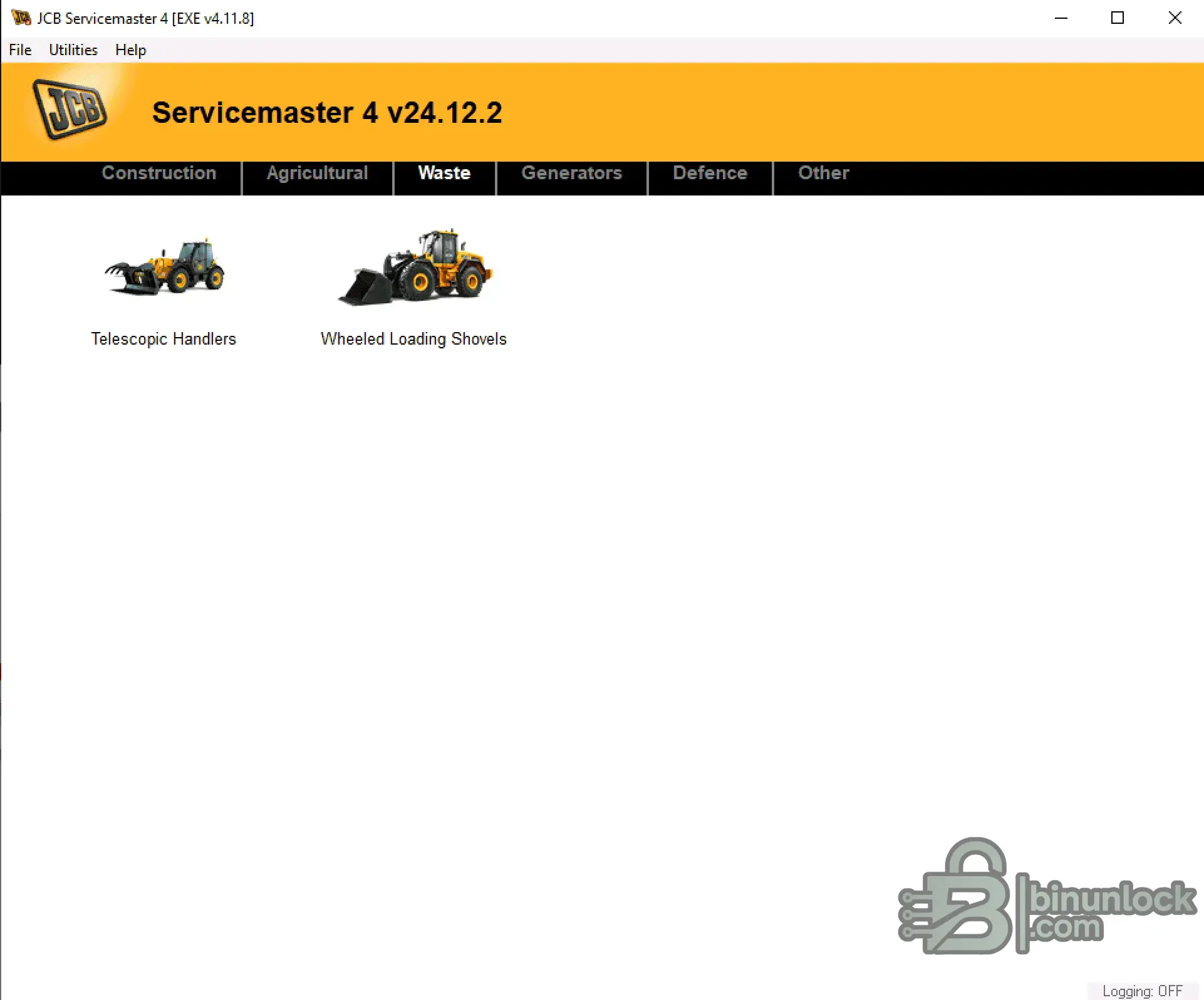This screenshot has height=1000, width=1204.
Task: Switch to the Other tab
Action: click(824, 173)
